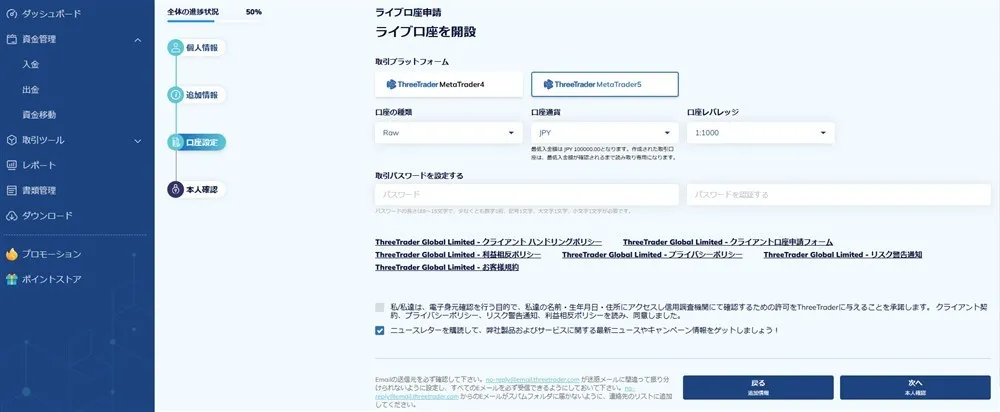Click ThreeTrader logo on MetaTrader4 card

tap(412, 84)
